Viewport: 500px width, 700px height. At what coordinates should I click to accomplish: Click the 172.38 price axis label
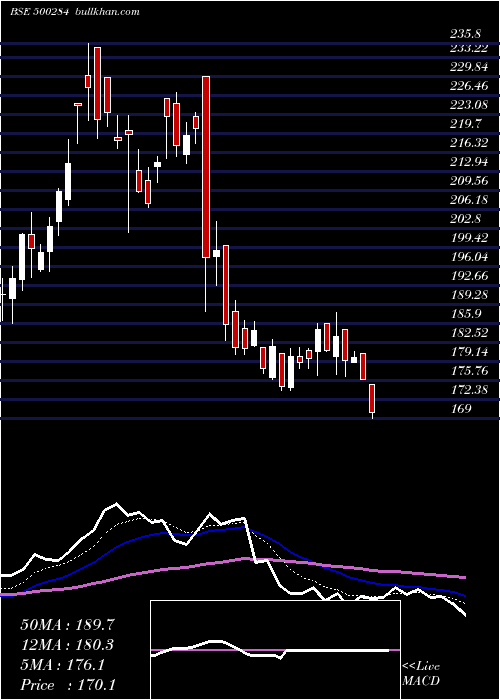[469, 390]
